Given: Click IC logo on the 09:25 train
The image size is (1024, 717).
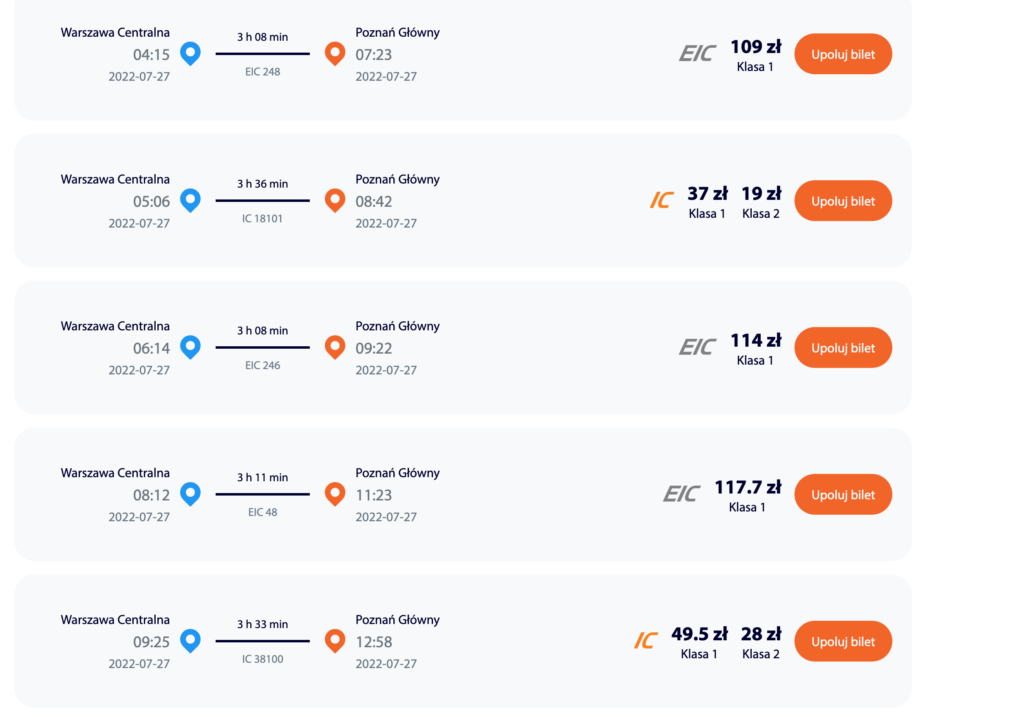Looking at the screenshot, I should pyautogui.click(x=645, y=641).
